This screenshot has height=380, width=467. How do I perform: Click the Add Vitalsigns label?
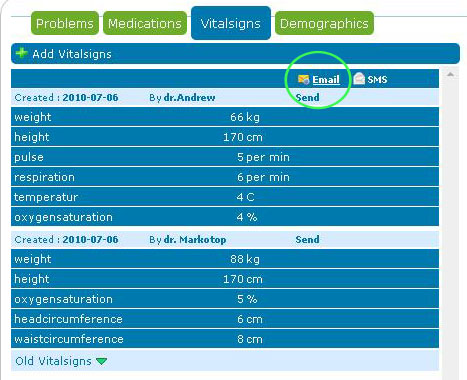click(x=72, y=54)
